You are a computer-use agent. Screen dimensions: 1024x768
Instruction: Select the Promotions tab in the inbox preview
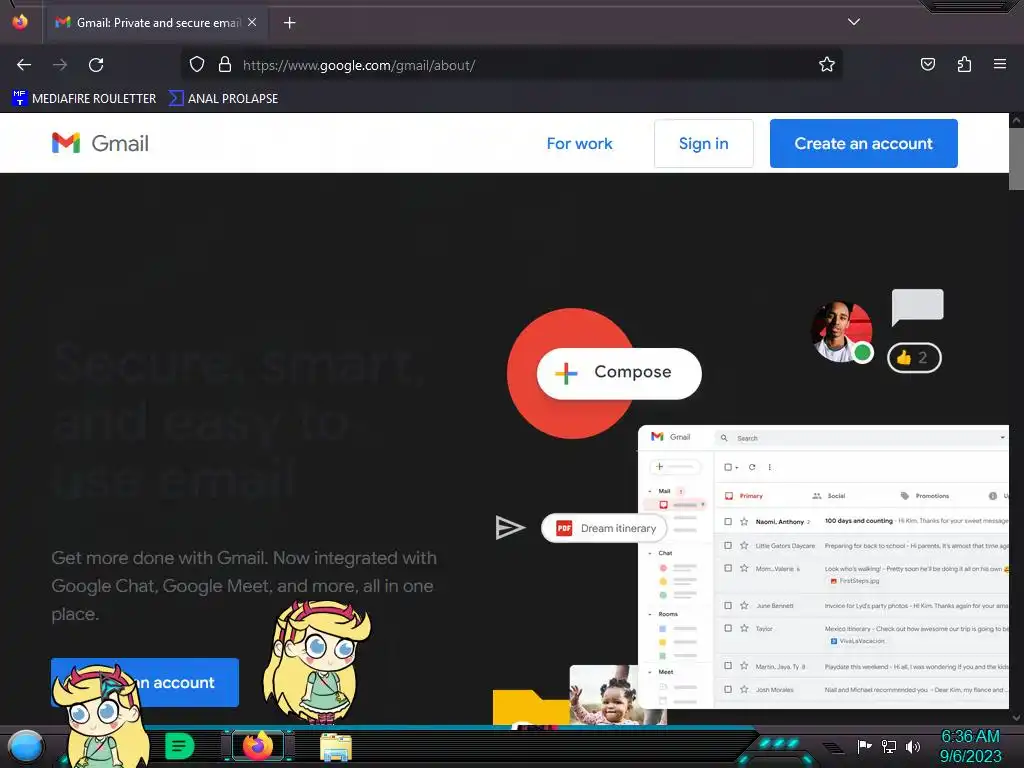(x=925, y=496)
